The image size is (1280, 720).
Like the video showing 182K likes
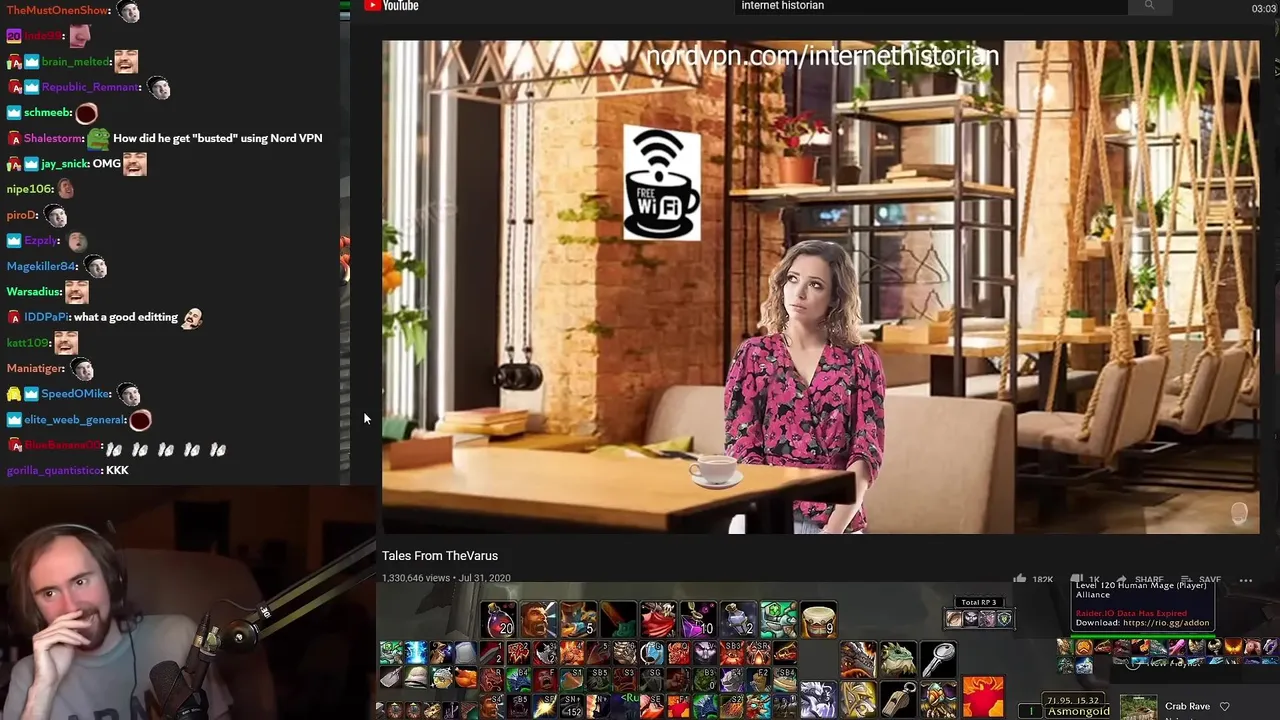[x=1034, y=579]
